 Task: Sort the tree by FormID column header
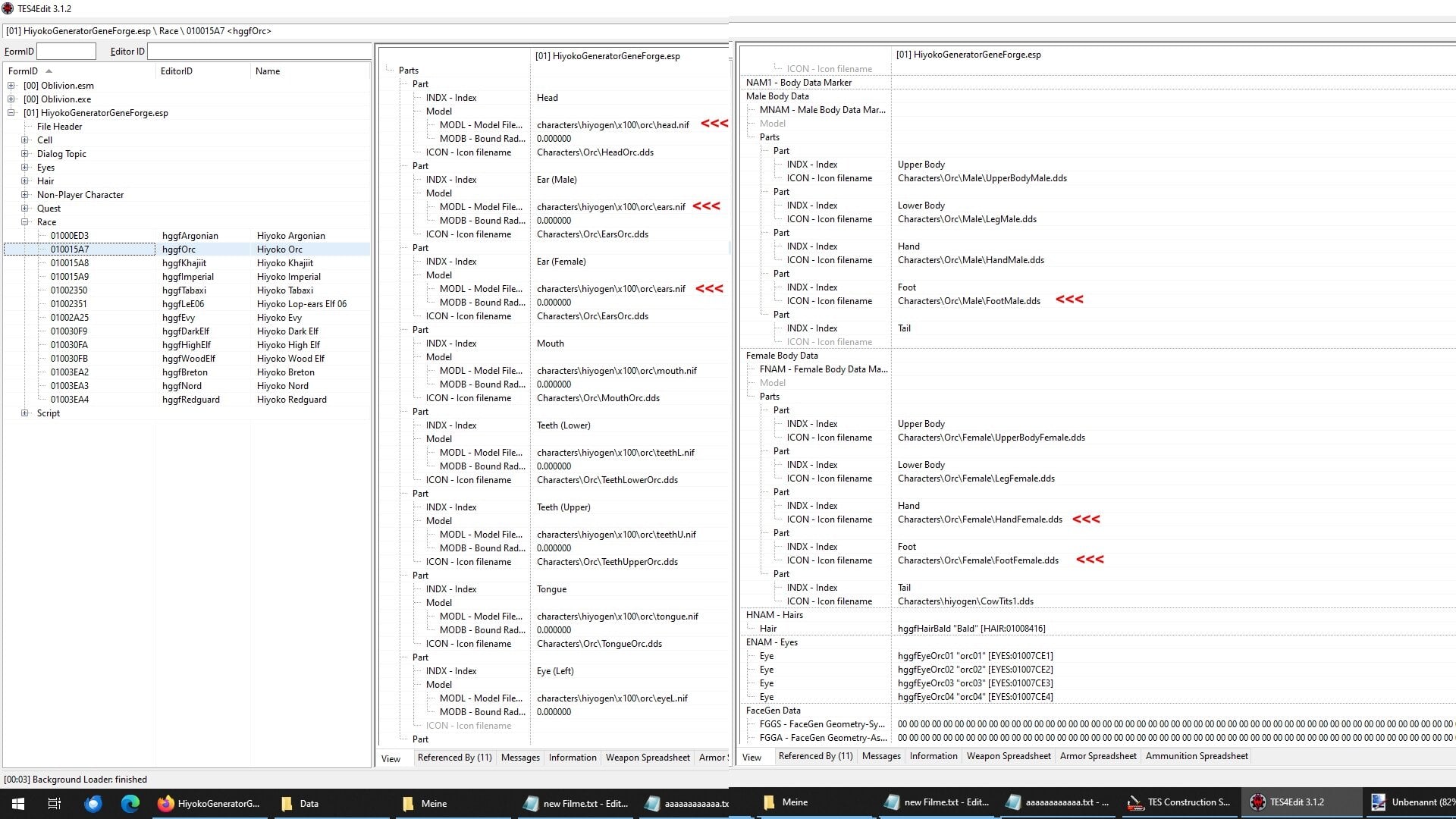click(79, 71)
